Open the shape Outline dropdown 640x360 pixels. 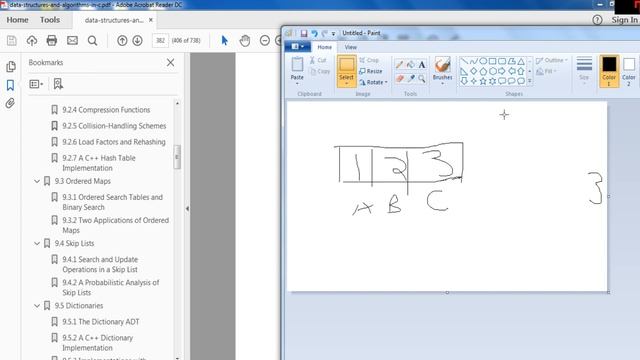coord(552,60)
